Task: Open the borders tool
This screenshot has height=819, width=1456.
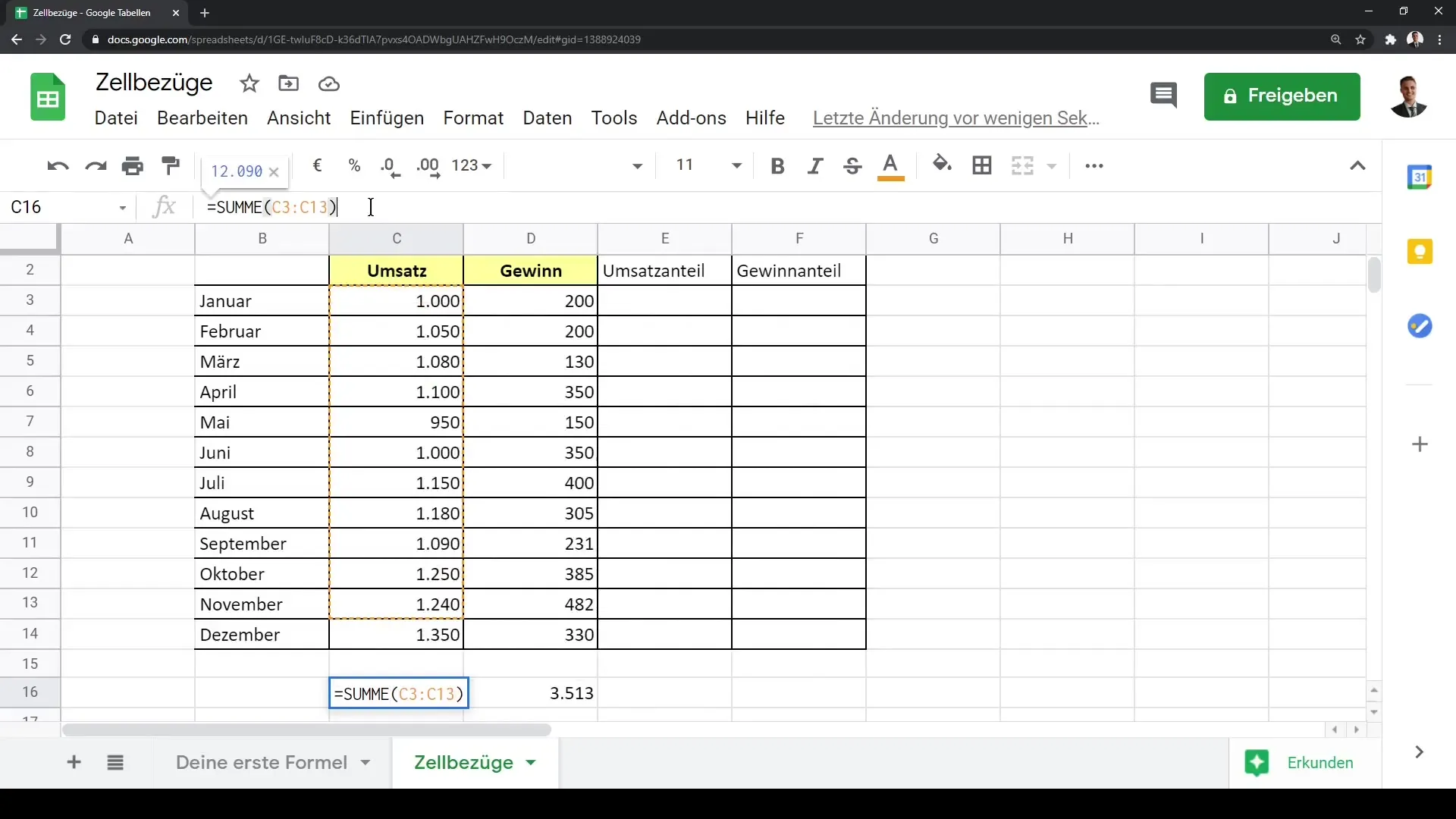Action: [x=982, y=165]
